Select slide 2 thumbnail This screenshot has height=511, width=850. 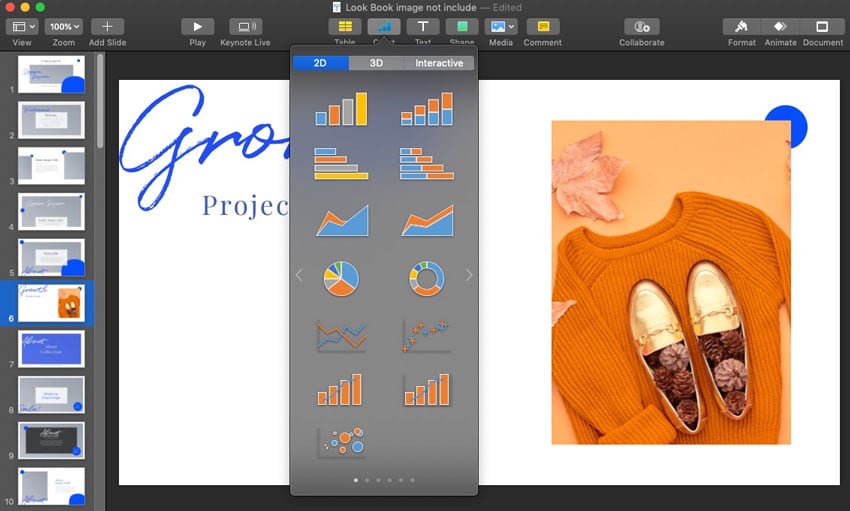(51, 120)
